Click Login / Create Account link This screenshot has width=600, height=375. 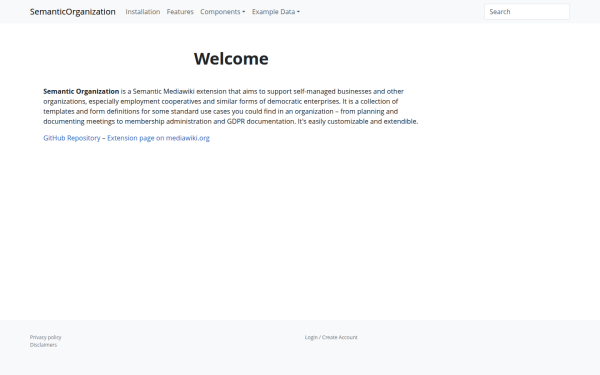point(331,337)
